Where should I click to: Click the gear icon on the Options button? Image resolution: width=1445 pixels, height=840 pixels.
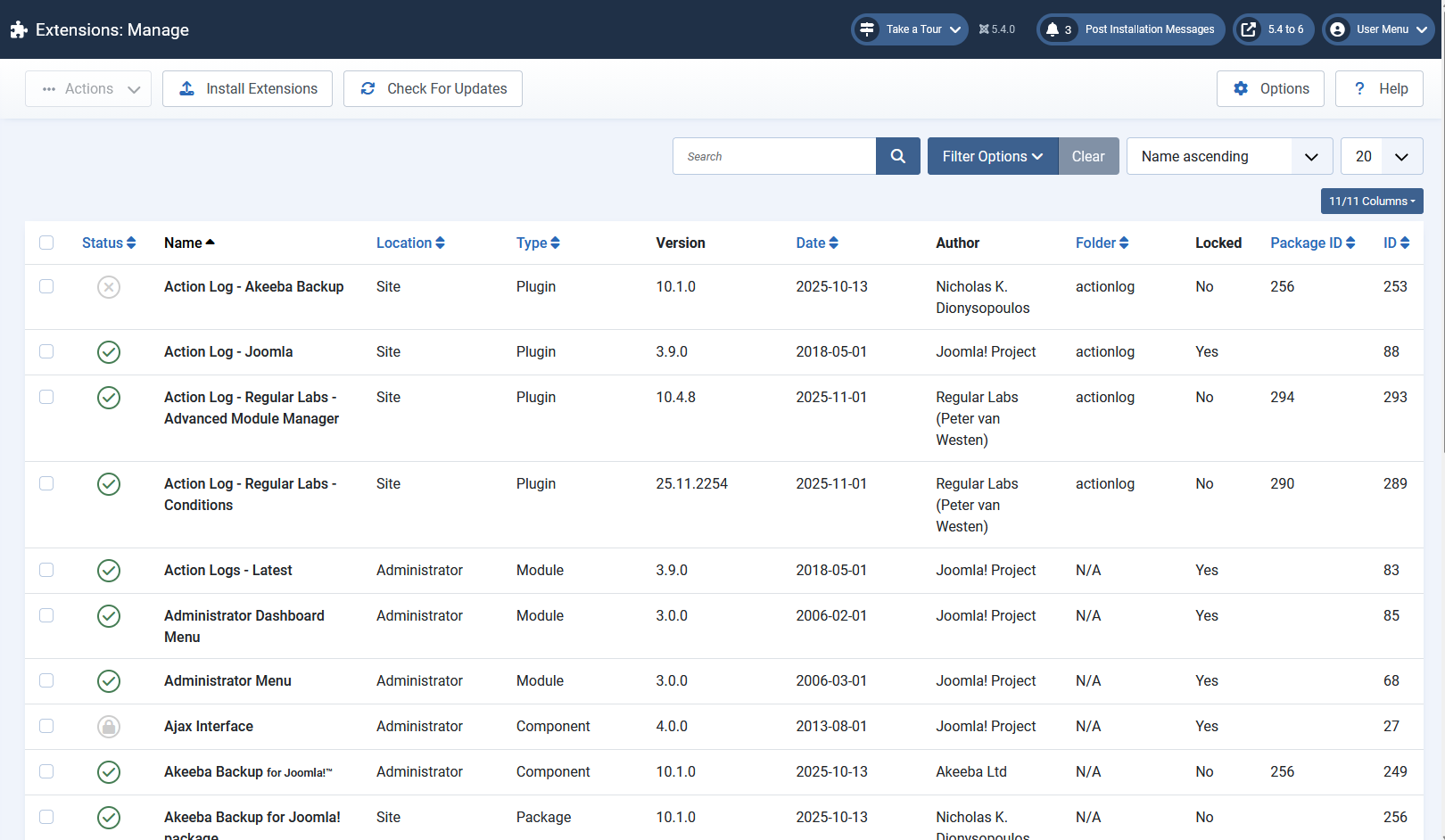(1241, 88)
